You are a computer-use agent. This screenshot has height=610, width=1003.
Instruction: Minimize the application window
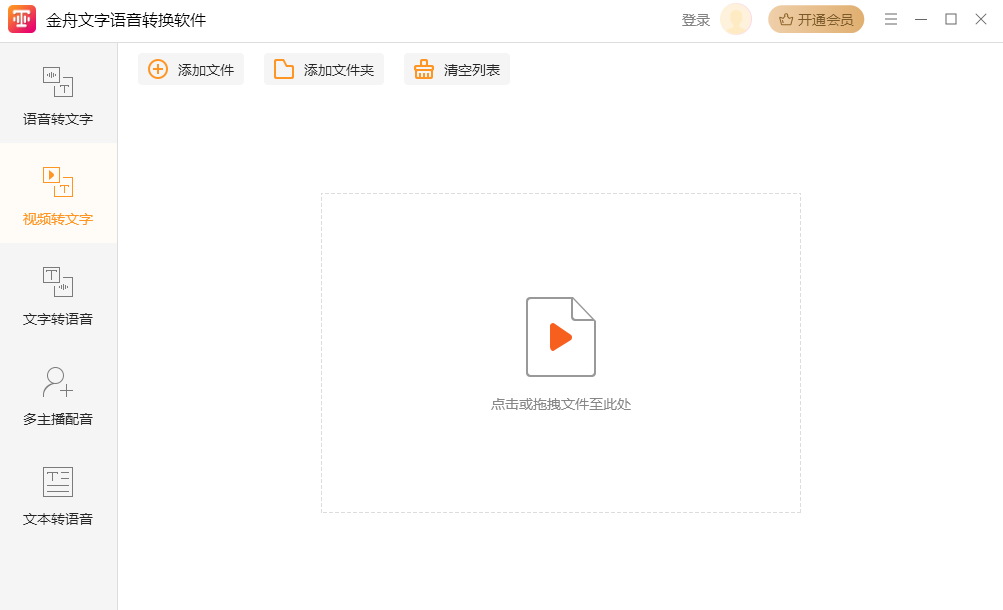pyautogui.click(x=921, y=19)
